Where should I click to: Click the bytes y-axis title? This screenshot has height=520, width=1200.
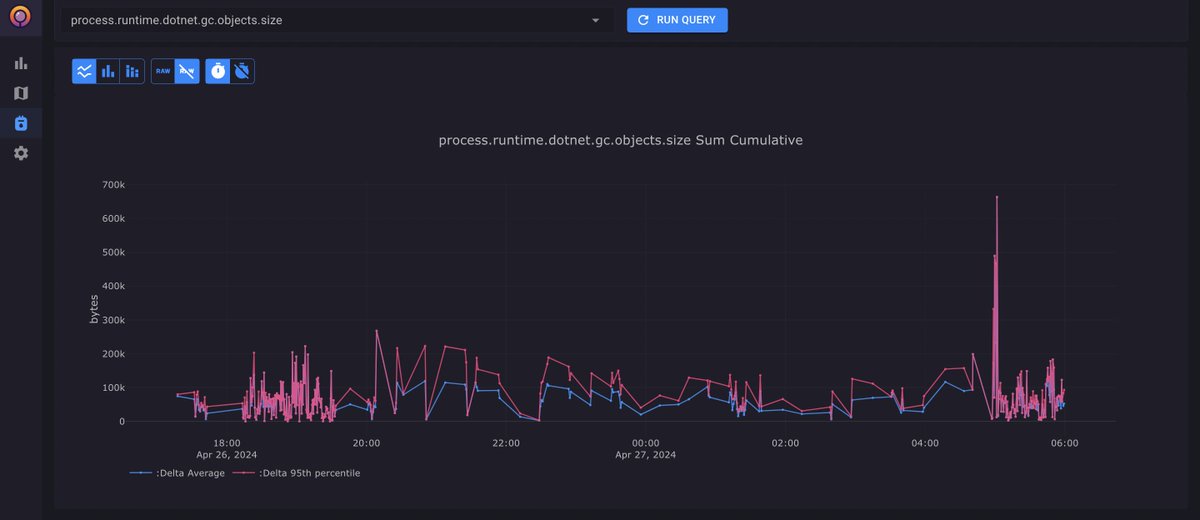94,309
